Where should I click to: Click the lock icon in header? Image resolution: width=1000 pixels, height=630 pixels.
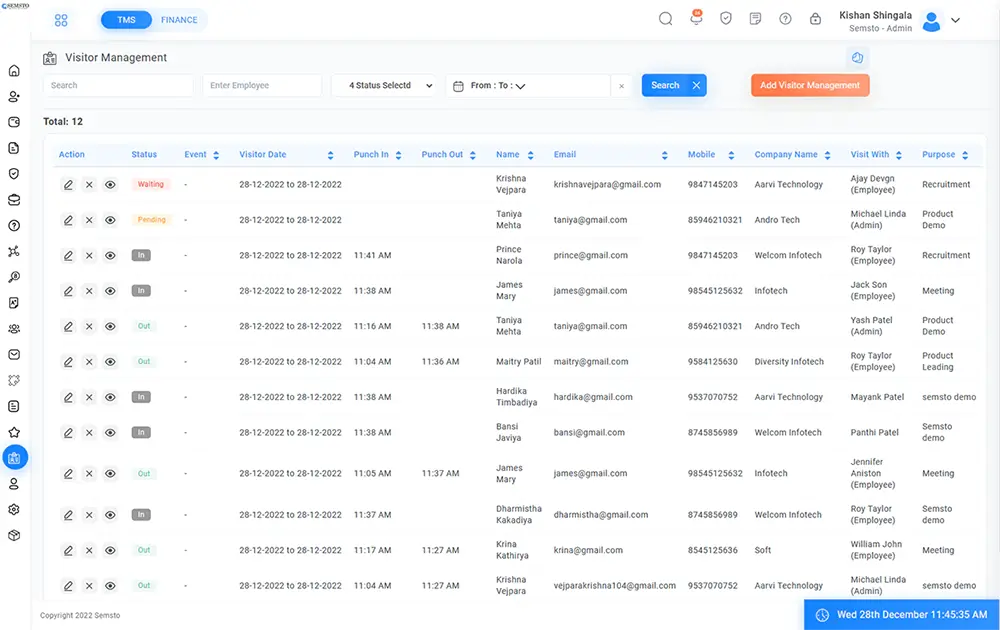[x=815, y=18]
